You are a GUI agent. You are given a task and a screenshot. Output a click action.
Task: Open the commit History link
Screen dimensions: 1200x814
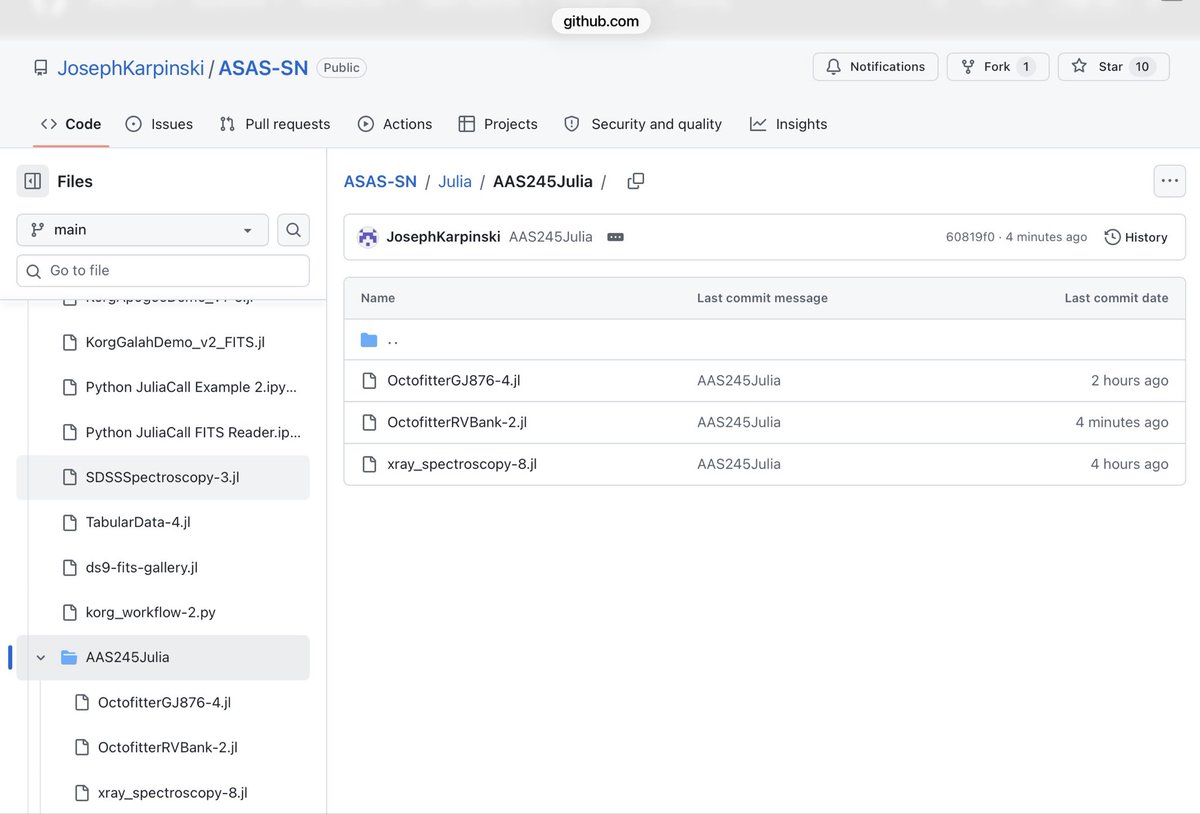tap(1136, 237)
